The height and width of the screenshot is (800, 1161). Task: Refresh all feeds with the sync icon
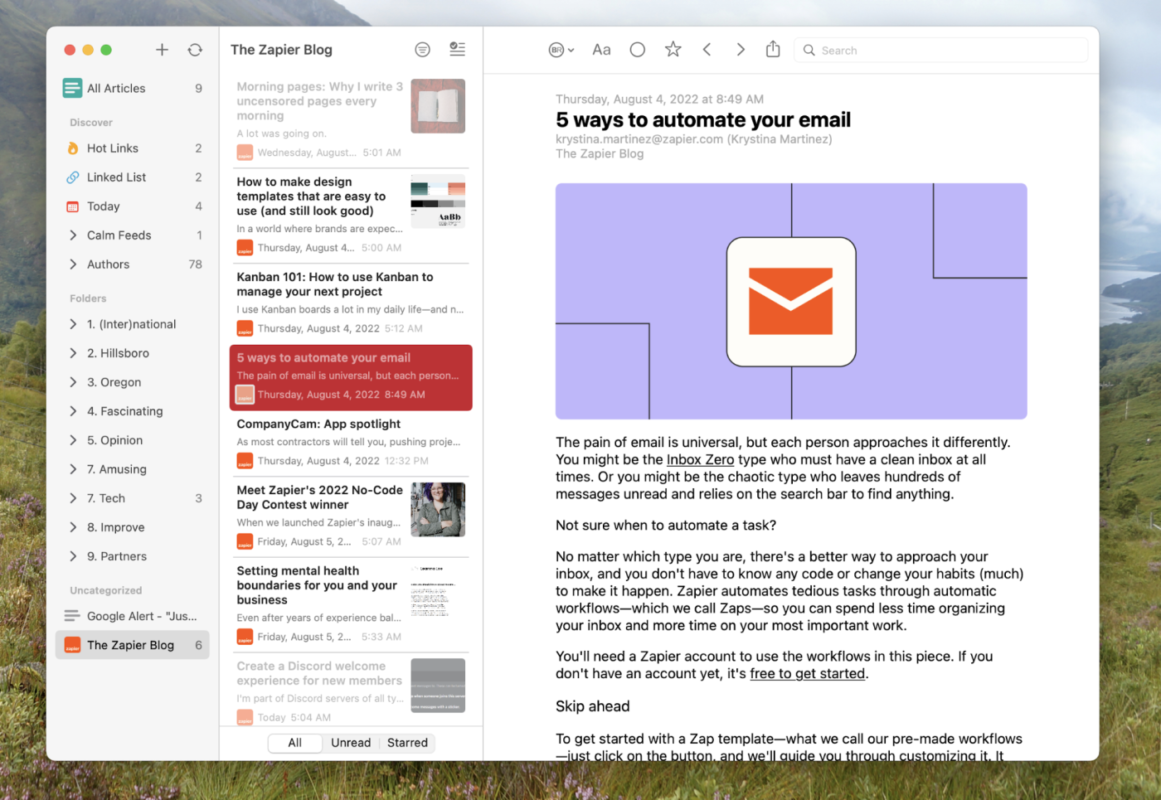[195, 50]
